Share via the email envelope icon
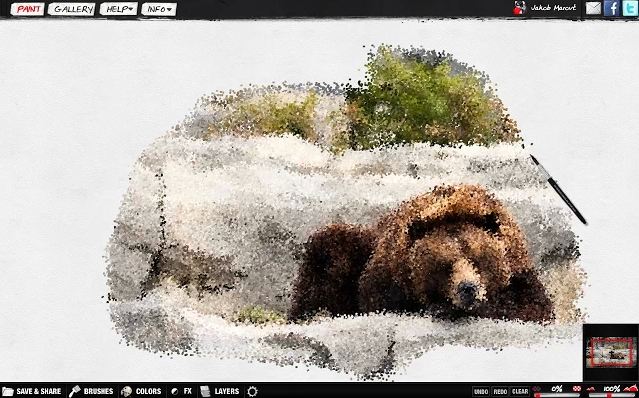 pos(593,8)
